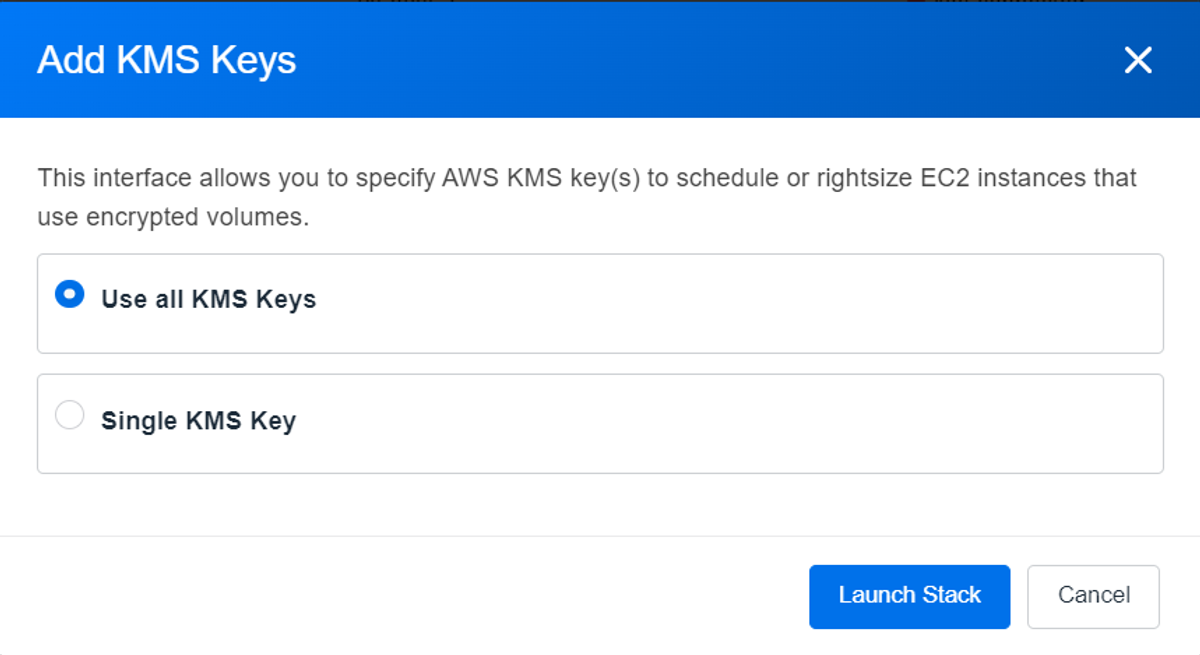Click the dialog footer left of Launch Stack
Viewport: 1200px width, 655px height.
(x=400, y=596)
